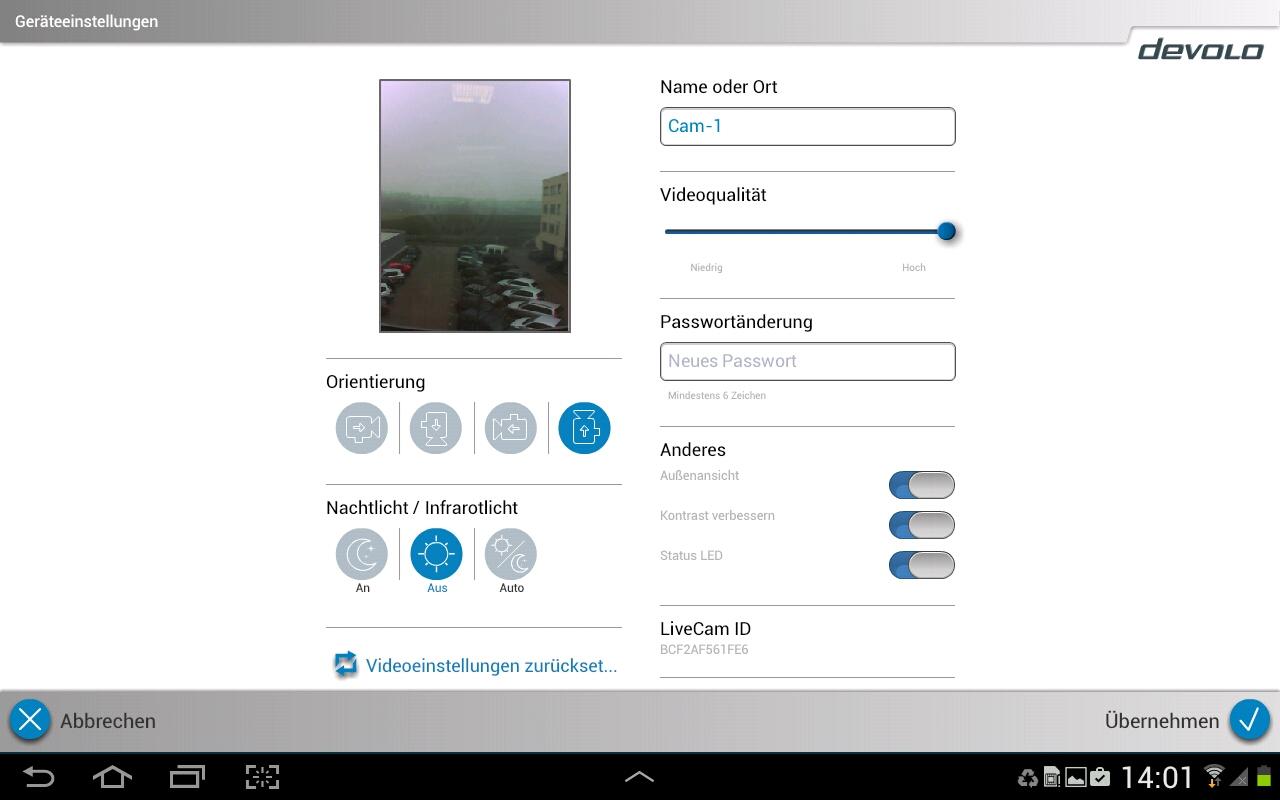This screenshot has width=1280, height=800.
Task: Select the second orientation icon with down arrow
Action: [436, 428]
